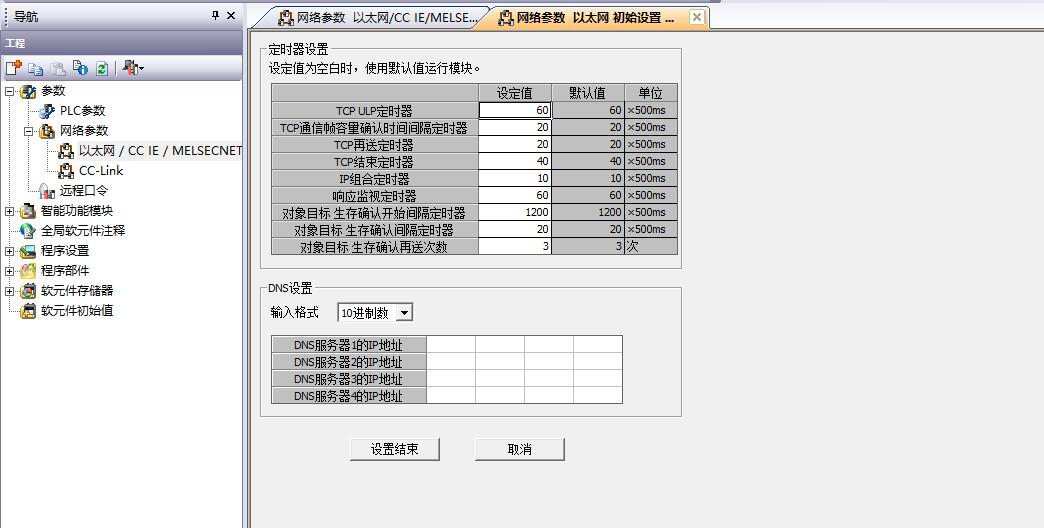This screenshot has height=528, width=1044.
Task: Click the TCP ULP定时器 setting value field
Action: (515, 110)
